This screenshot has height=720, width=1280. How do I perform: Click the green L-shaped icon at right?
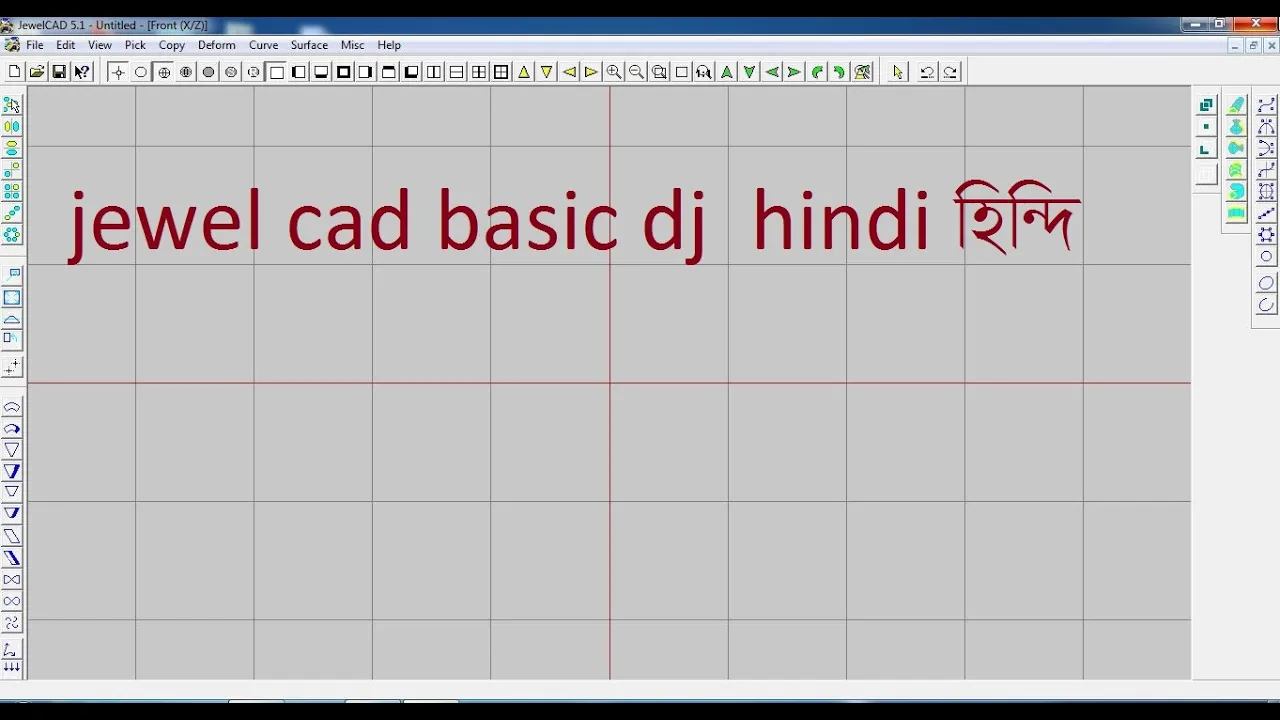coord(1206,149)
